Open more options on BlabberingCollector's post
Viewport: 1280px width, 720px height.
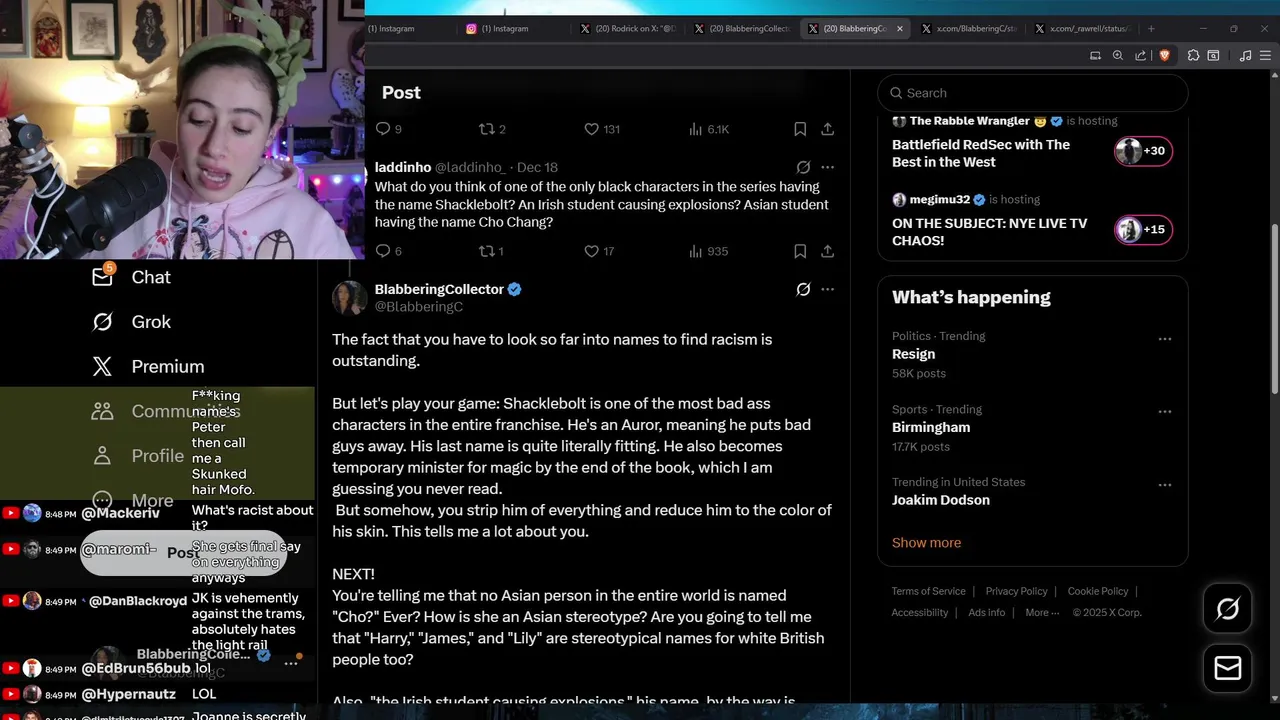(x=827, y=289)
